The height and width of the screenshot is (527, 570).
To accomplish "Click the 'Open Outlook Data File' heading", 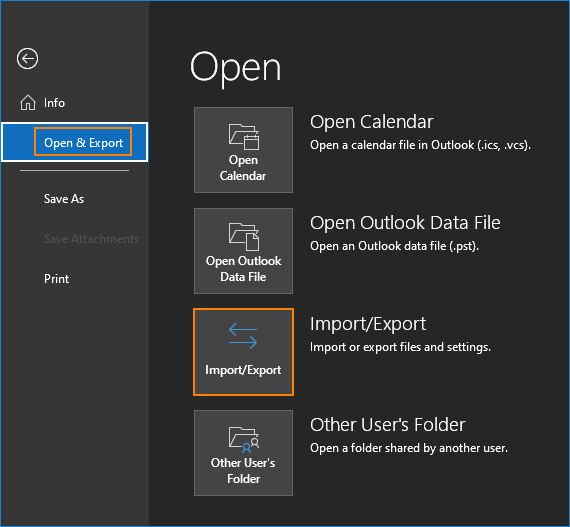I will [x=405, y=223].
